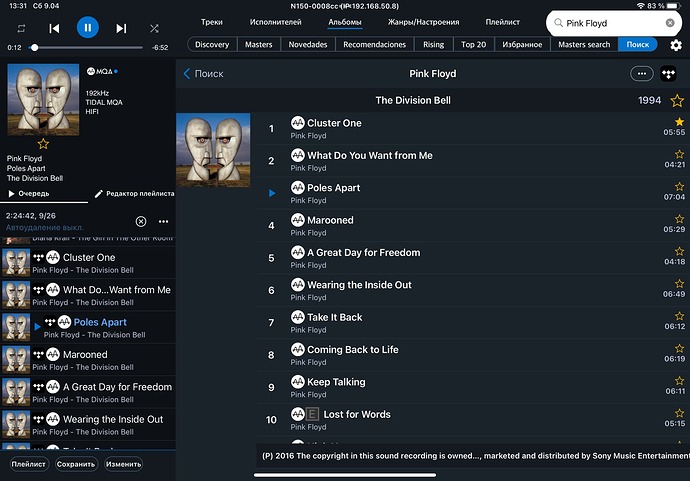
Task: Click the MQA logo in now playing panel
Action: click(x=100, y=71)
